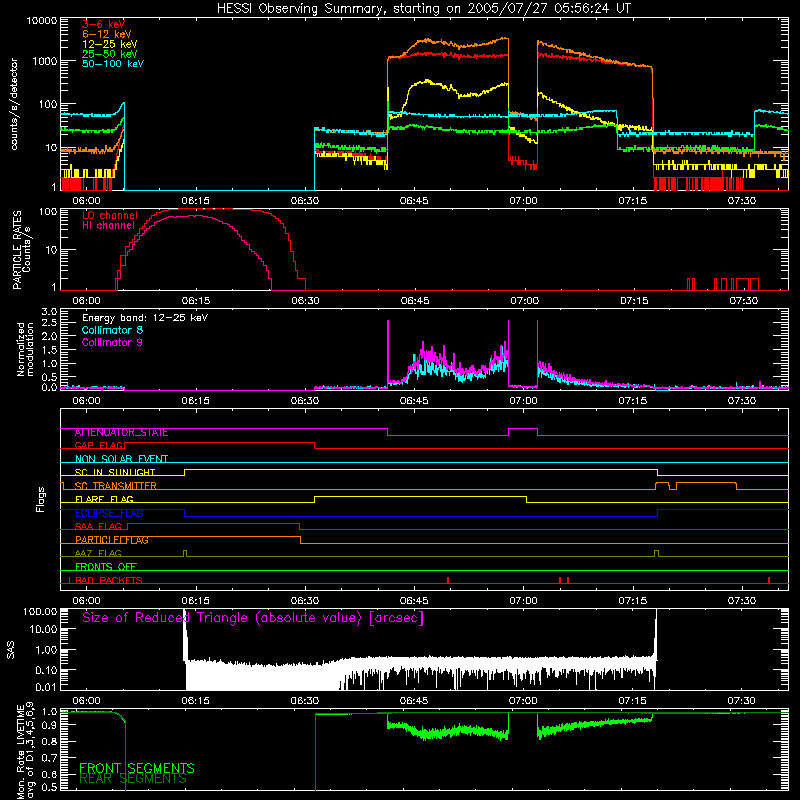This screenshot has height=800, width=800.
Task: Click the FRONT SEGMENTS legend label
Action: (x=137, y=768)
